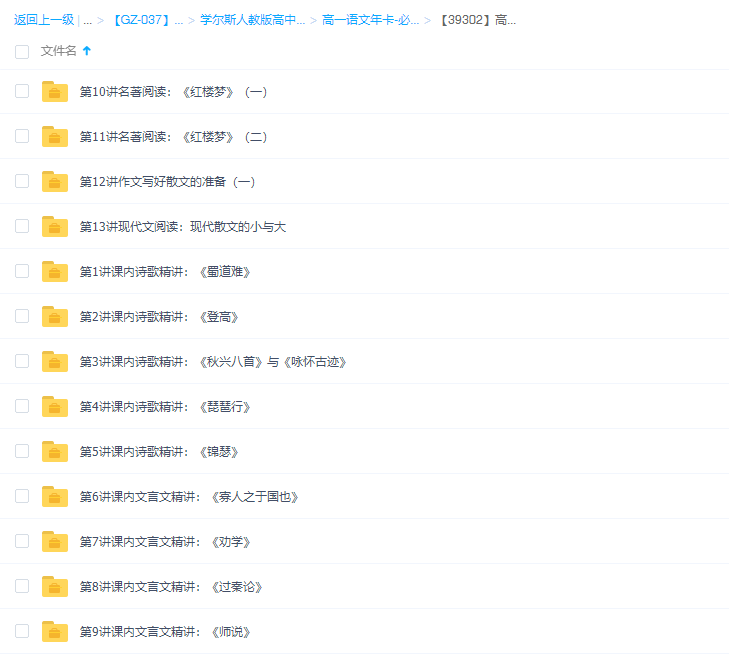This screenshot has width=729, height=661.
Task: Click the blue sort arrow next to 文件名
Action: (x=87, y=51)
